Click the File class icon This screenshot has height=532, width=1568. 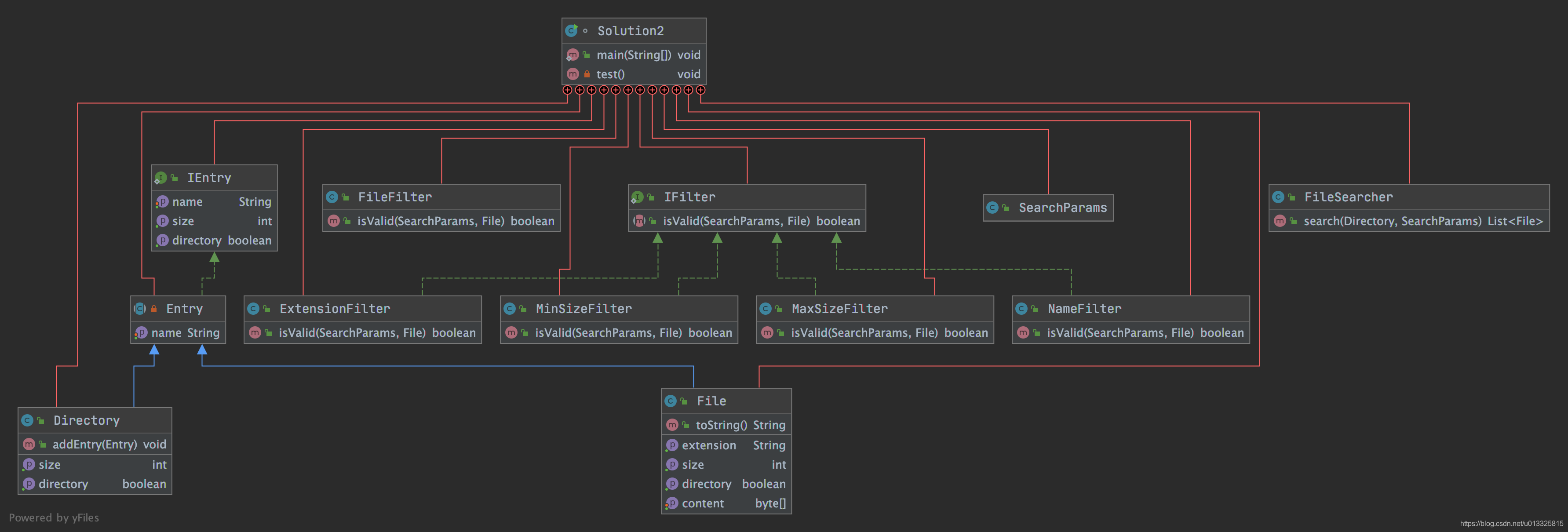click(670, 401)
